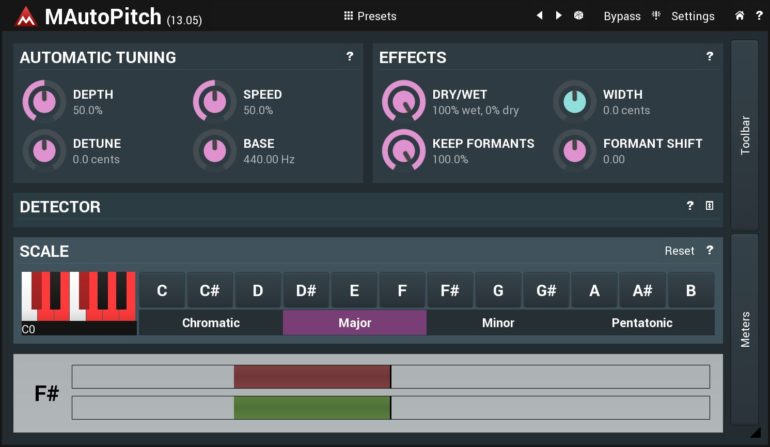The width and height of the screenshot is (770, 447).
Task: Select the Minor scale tab
Action: coord(498,323)
